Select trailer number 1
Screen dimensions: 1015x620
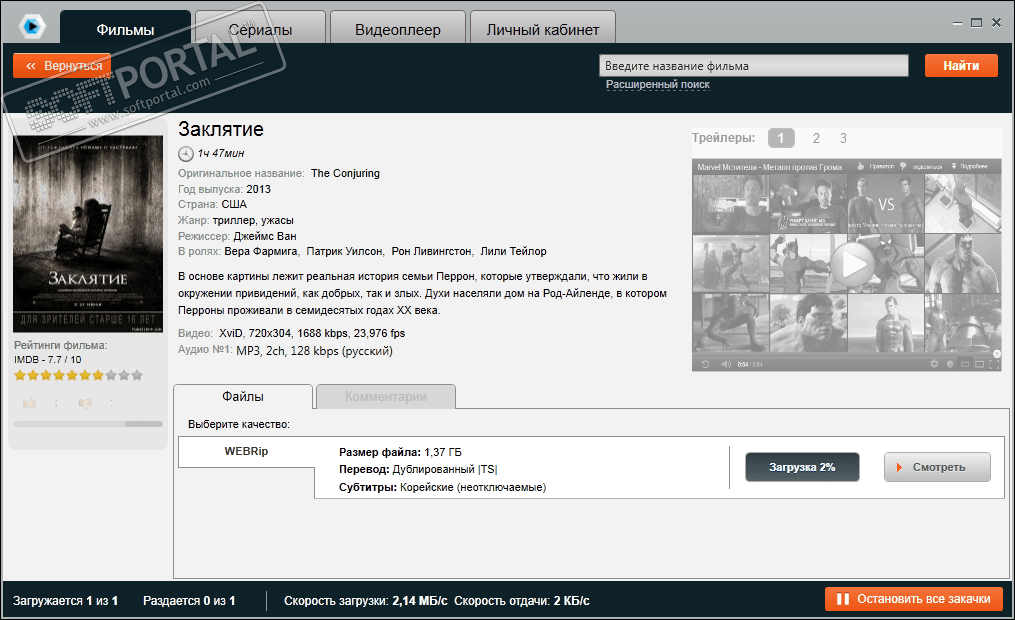click(x=781, y=138)
